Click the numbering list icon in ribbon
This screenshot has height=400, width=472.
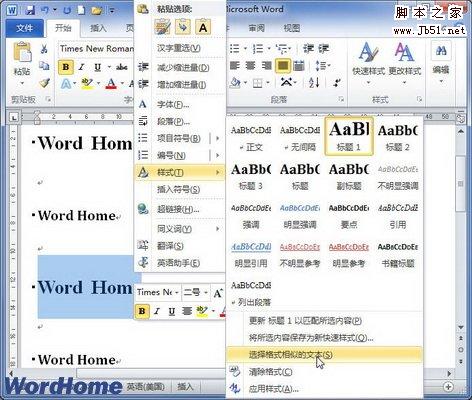pos(258,49)
